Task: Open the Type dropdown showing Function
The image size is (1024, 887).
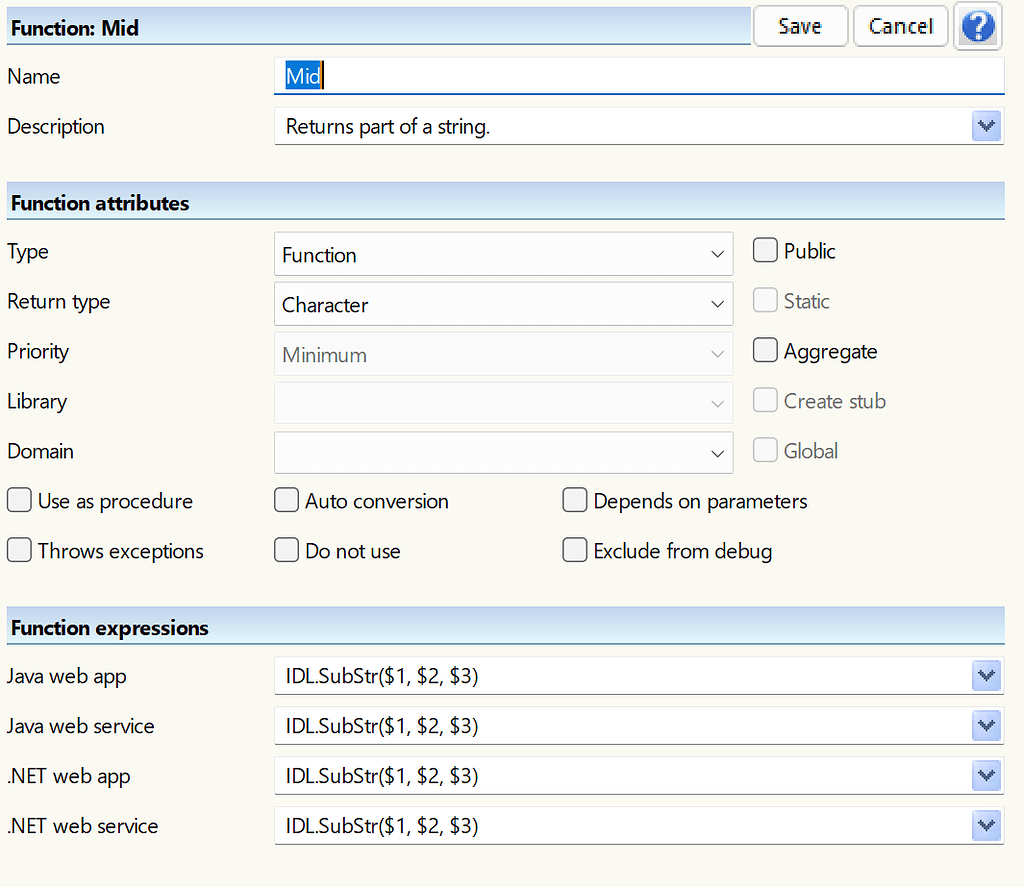Action: 503,254
